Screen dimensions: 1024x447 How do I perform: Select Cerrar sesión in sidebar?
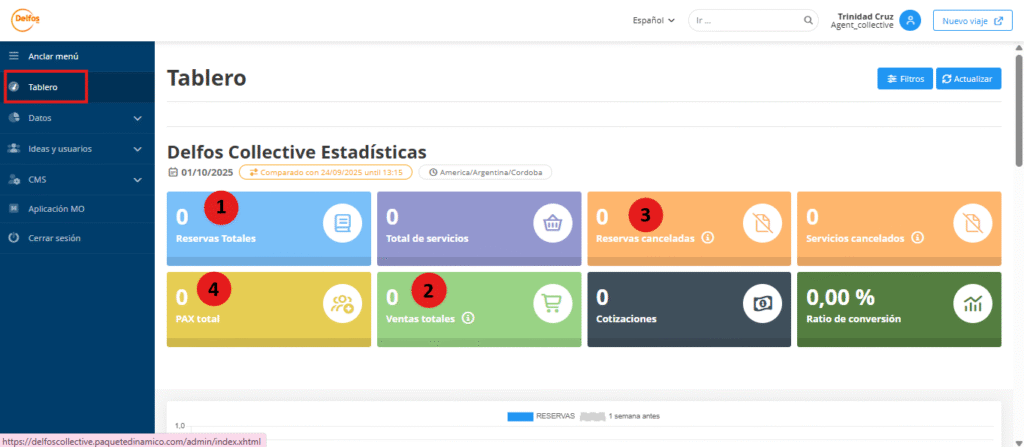click(x=54, y=238)
